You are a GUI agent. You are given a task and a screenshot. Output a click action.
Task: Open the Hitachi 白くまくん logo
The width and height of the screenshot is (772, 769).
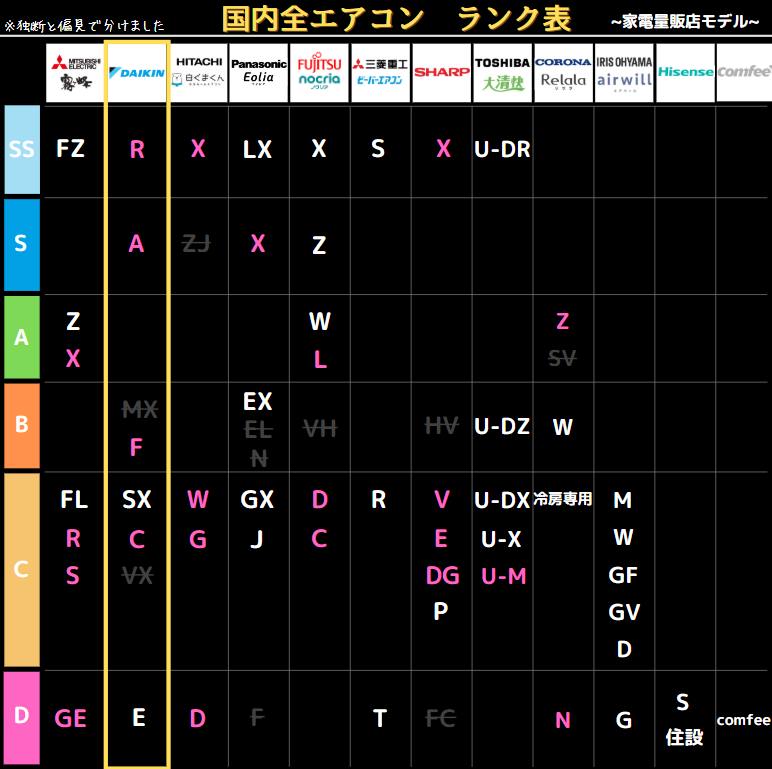(x=198, y=73)
